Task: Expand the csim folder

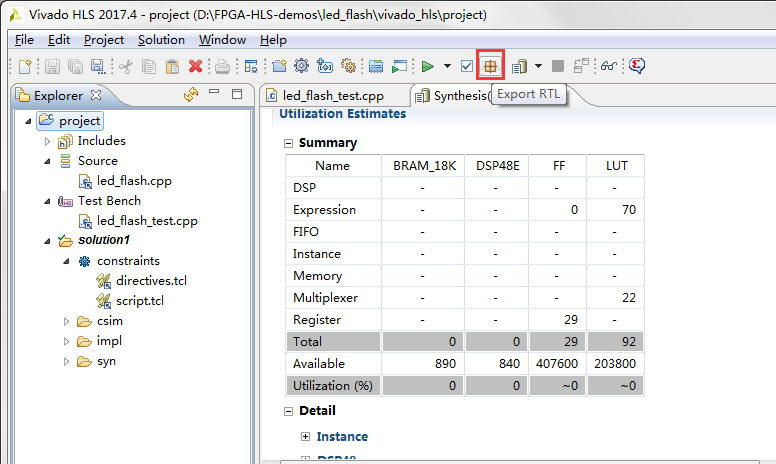Action: pyautogui.click(x=66, y=321)
